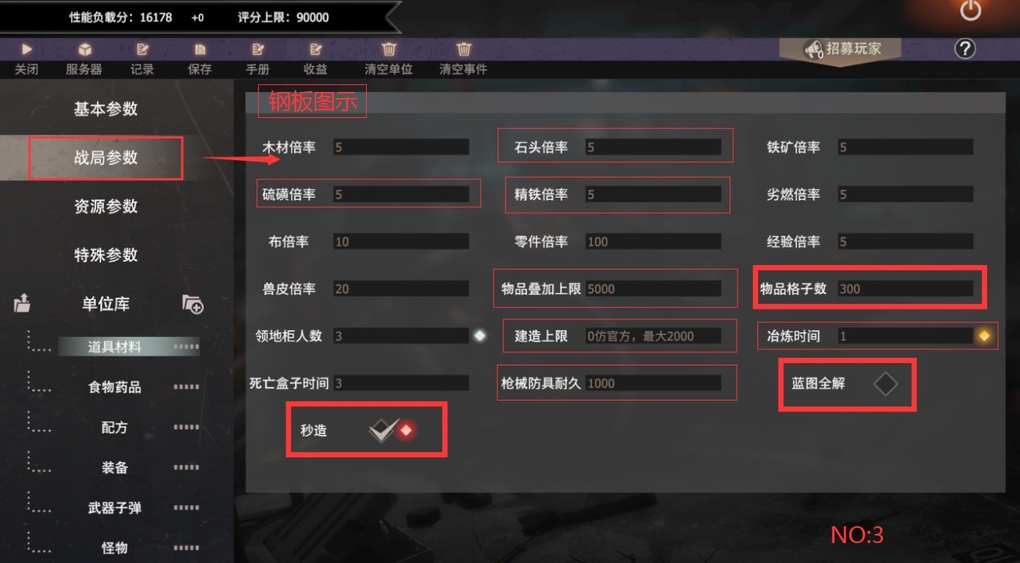Click the 清空单位 trash icon
1020x563 pixels.
pos(389,49)
